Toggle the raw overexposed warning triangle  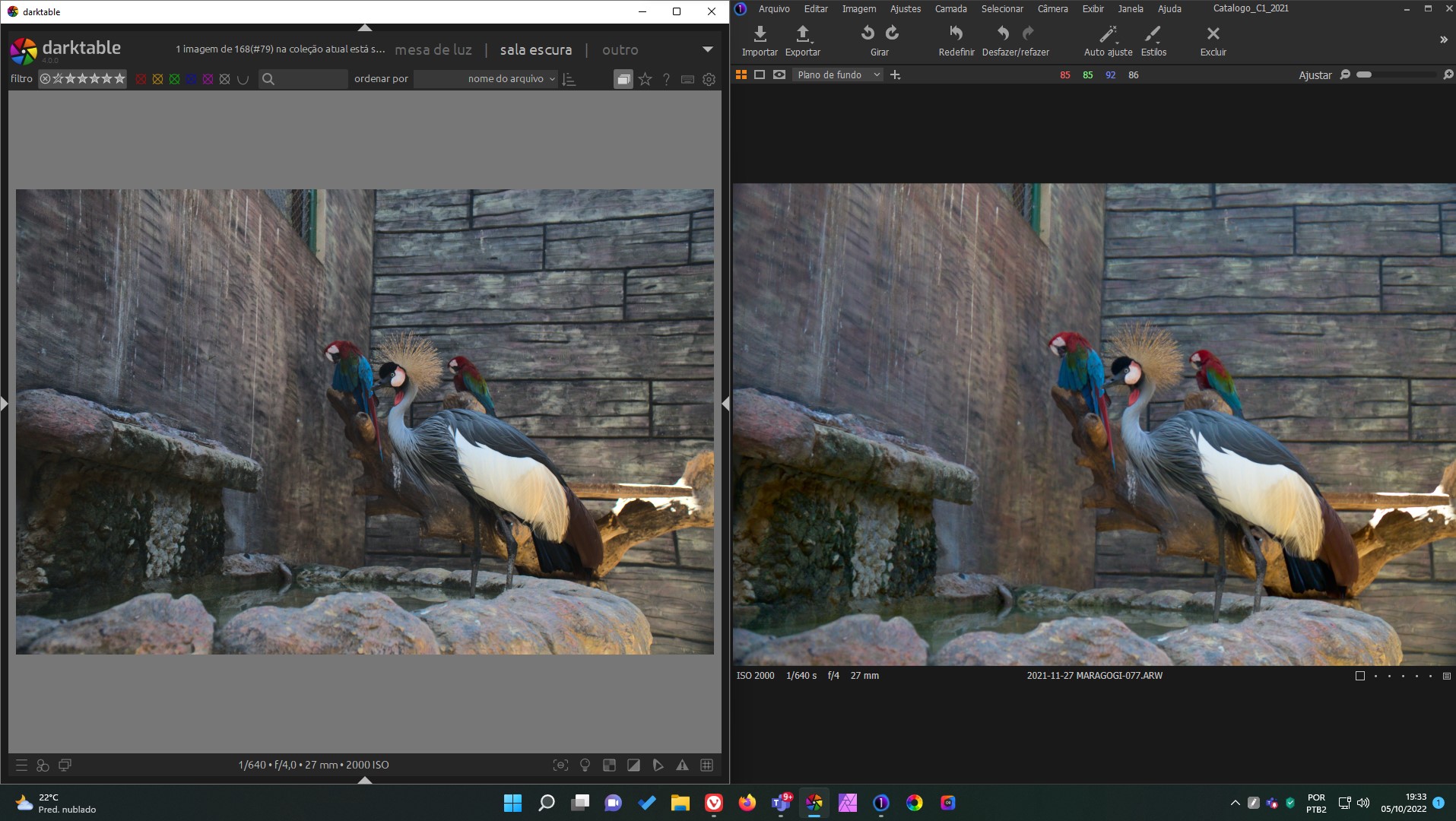click(682, 766)
